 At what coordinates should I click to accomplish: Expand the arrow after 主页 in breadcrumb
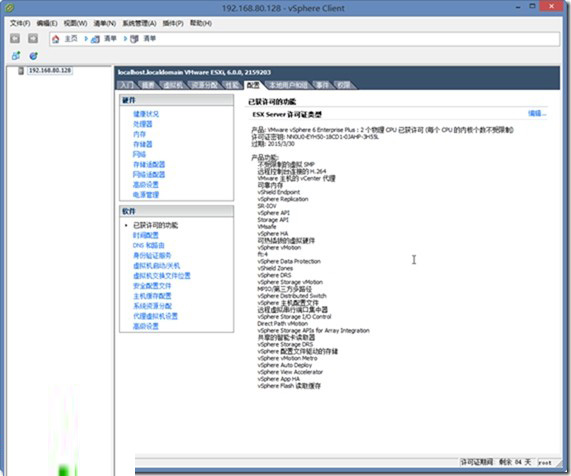click(86, 39)
